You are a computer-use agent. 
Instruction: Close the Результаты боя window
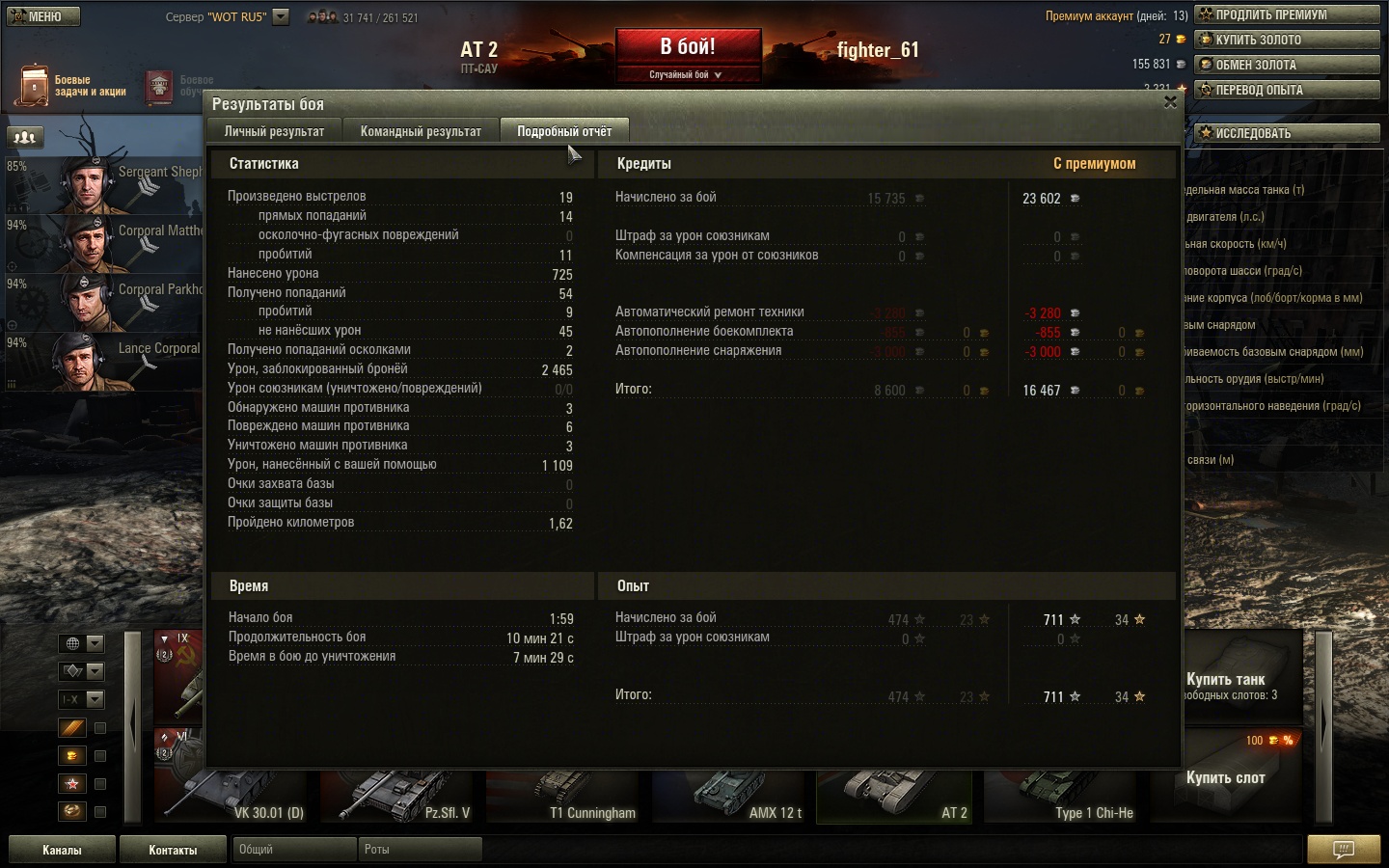click(1170, 102)
